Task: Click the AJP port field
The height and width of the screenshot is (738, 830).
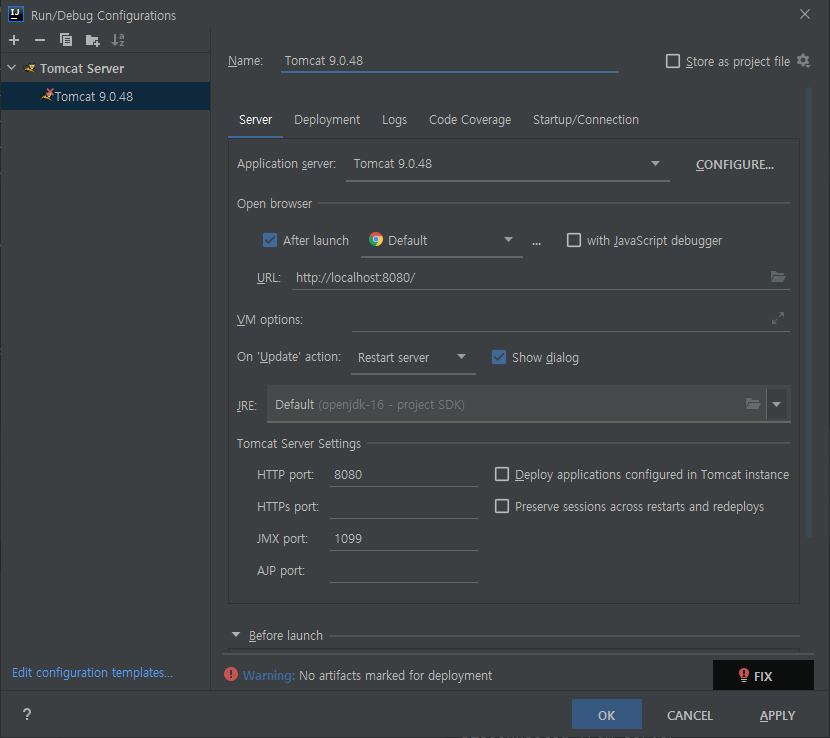Action: pos(403,571)
